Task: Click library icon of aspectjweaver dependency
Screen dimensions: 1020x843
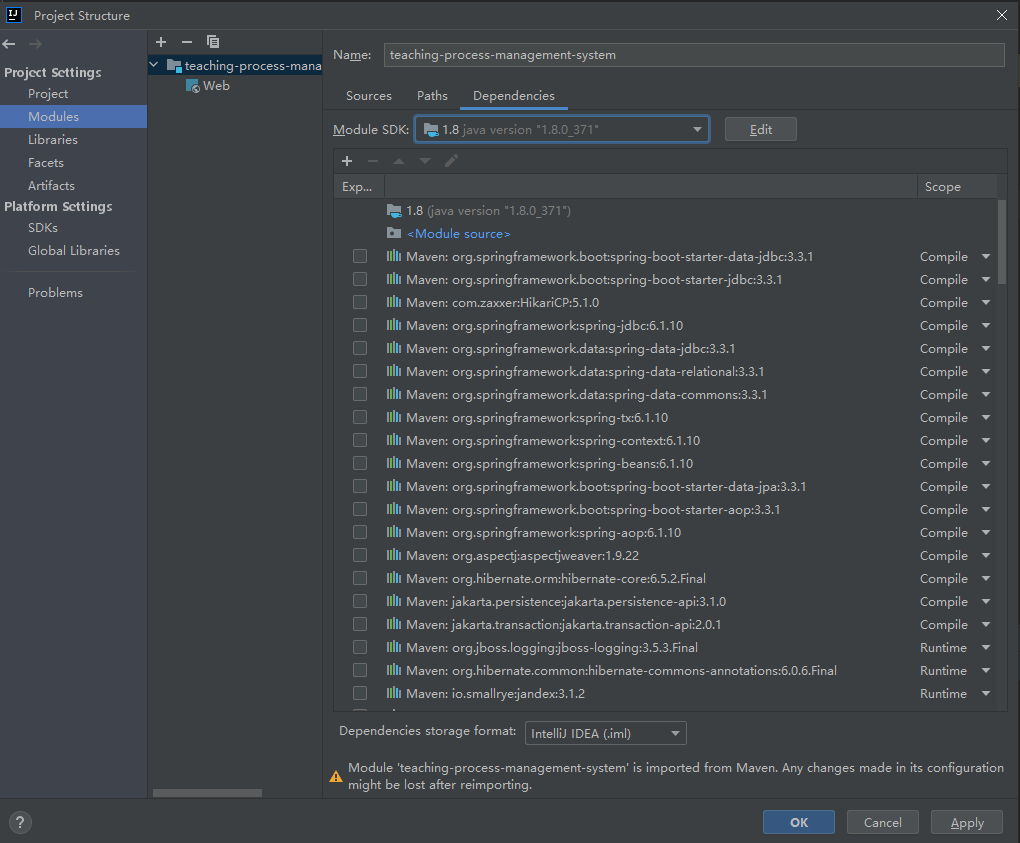Action: point(394,555)
